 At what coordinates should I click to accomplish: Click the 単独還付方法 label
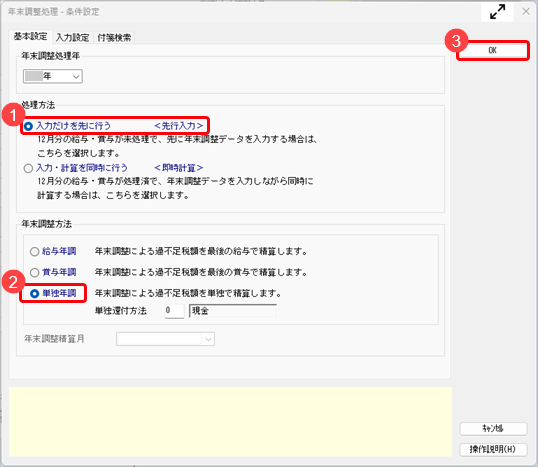click(121, 311)
